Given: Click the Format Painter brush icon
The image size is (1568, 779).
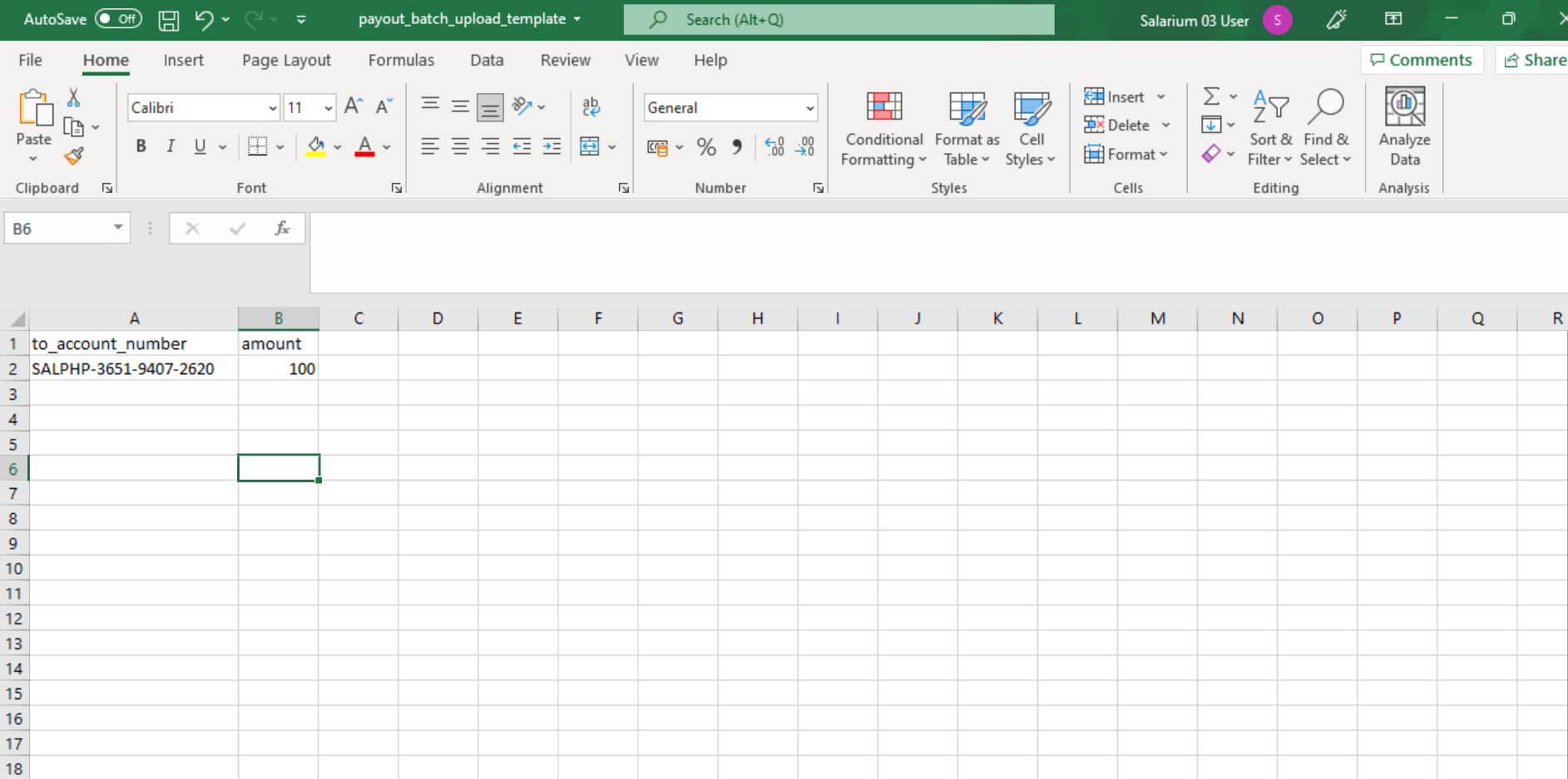Looking at the screenshot, I should click(x=74, y=155).
